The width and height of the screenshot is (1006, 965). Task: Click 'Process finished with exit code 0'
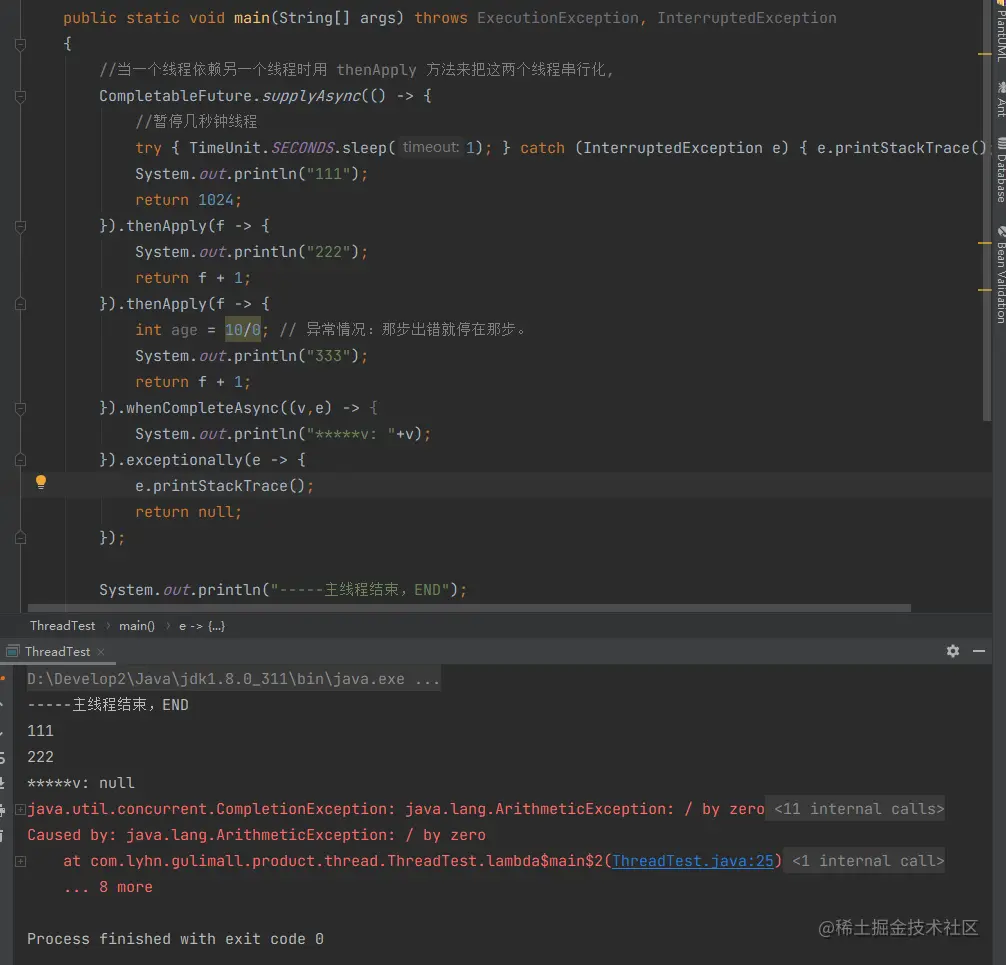pyautogui.click(x=175, y=939)
